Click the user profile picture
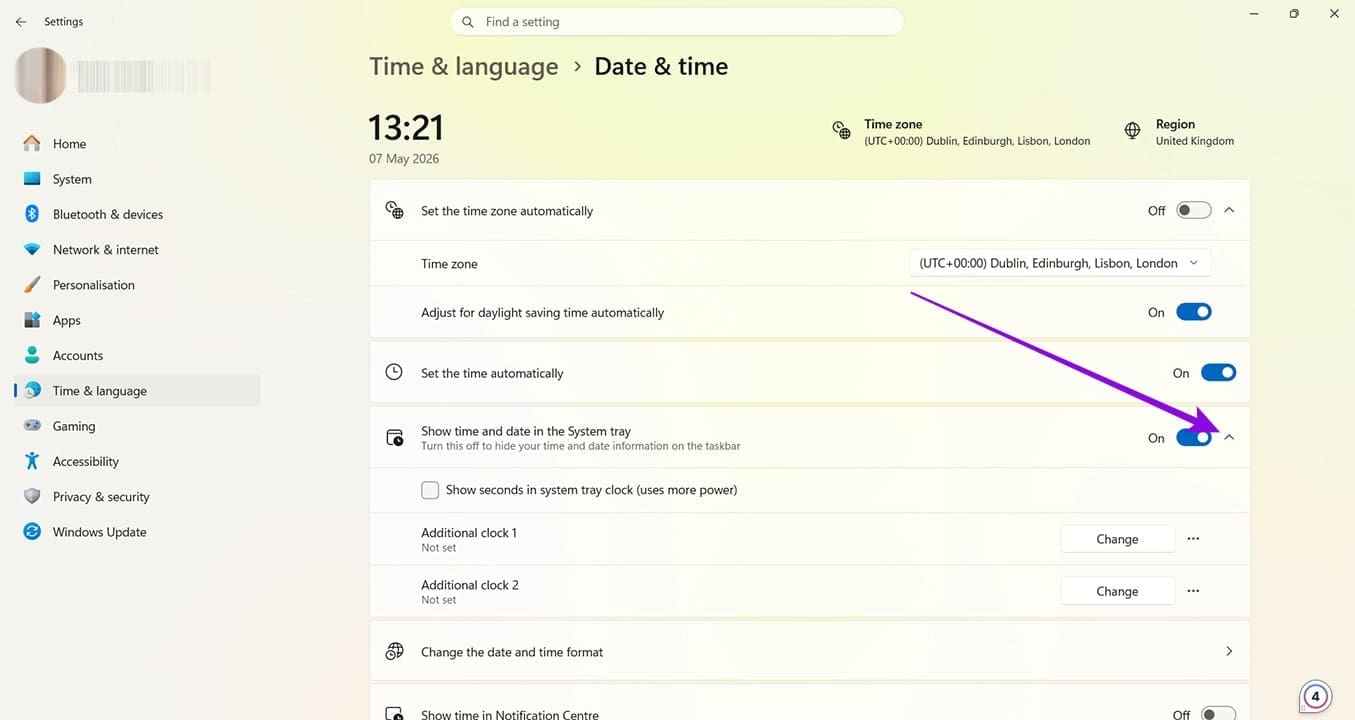Image resolution: width=1355 pixels, height=720 pixels. tap(41, 76)
